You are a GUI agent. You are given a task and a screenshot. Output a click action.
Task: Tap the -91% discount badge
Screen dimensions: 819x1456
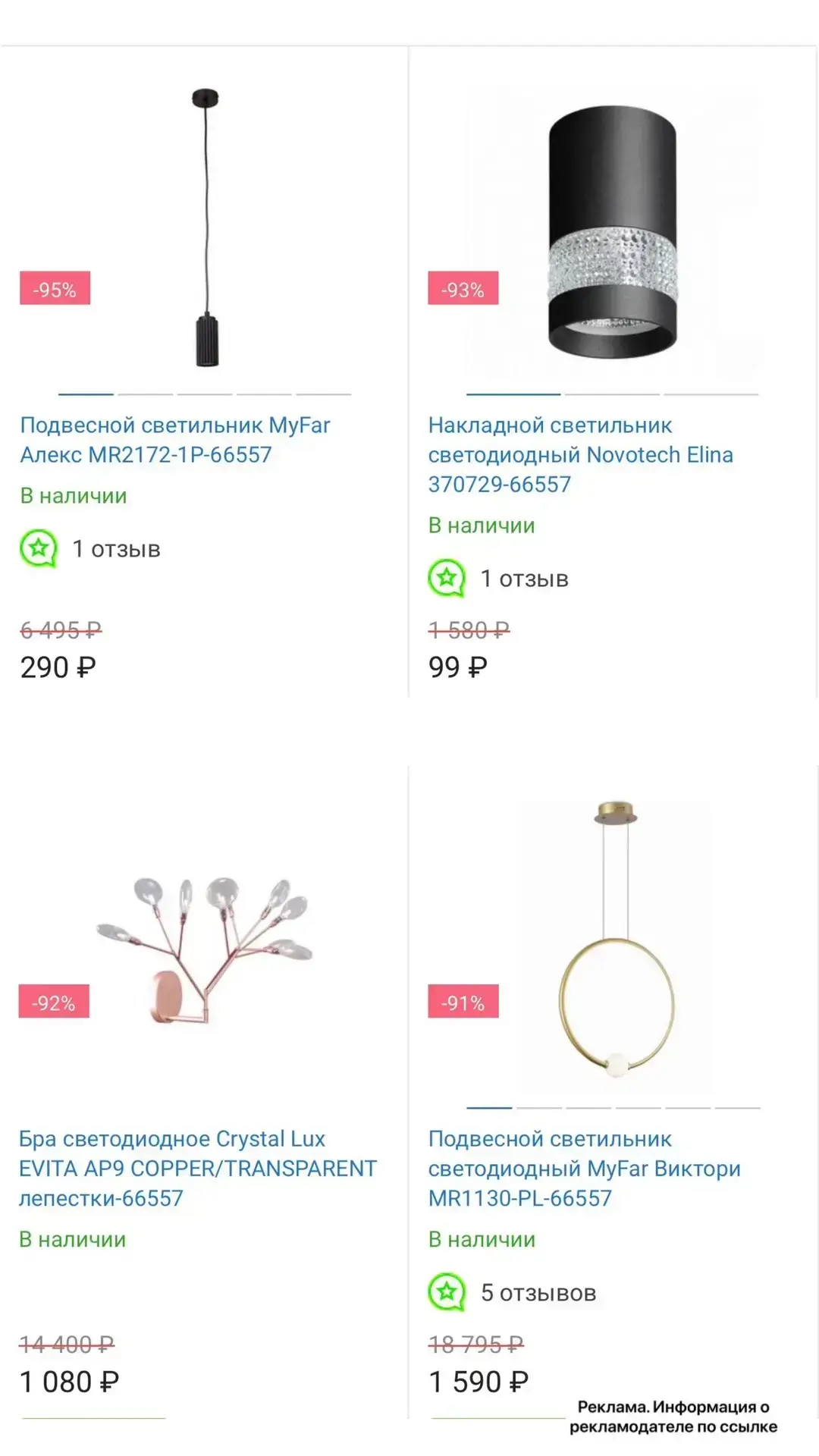point(463,1002)
